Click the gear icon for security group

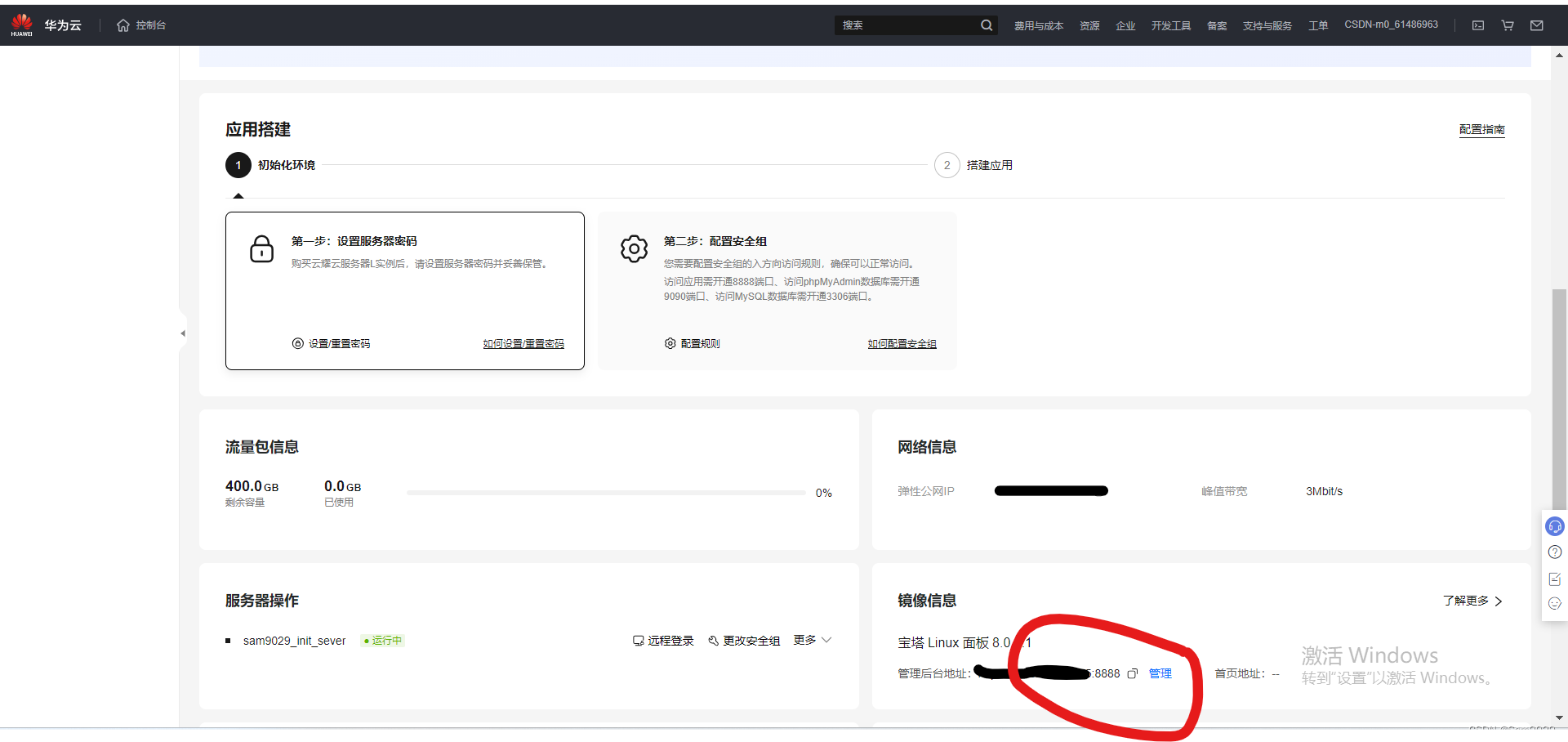tap(634, 248)
